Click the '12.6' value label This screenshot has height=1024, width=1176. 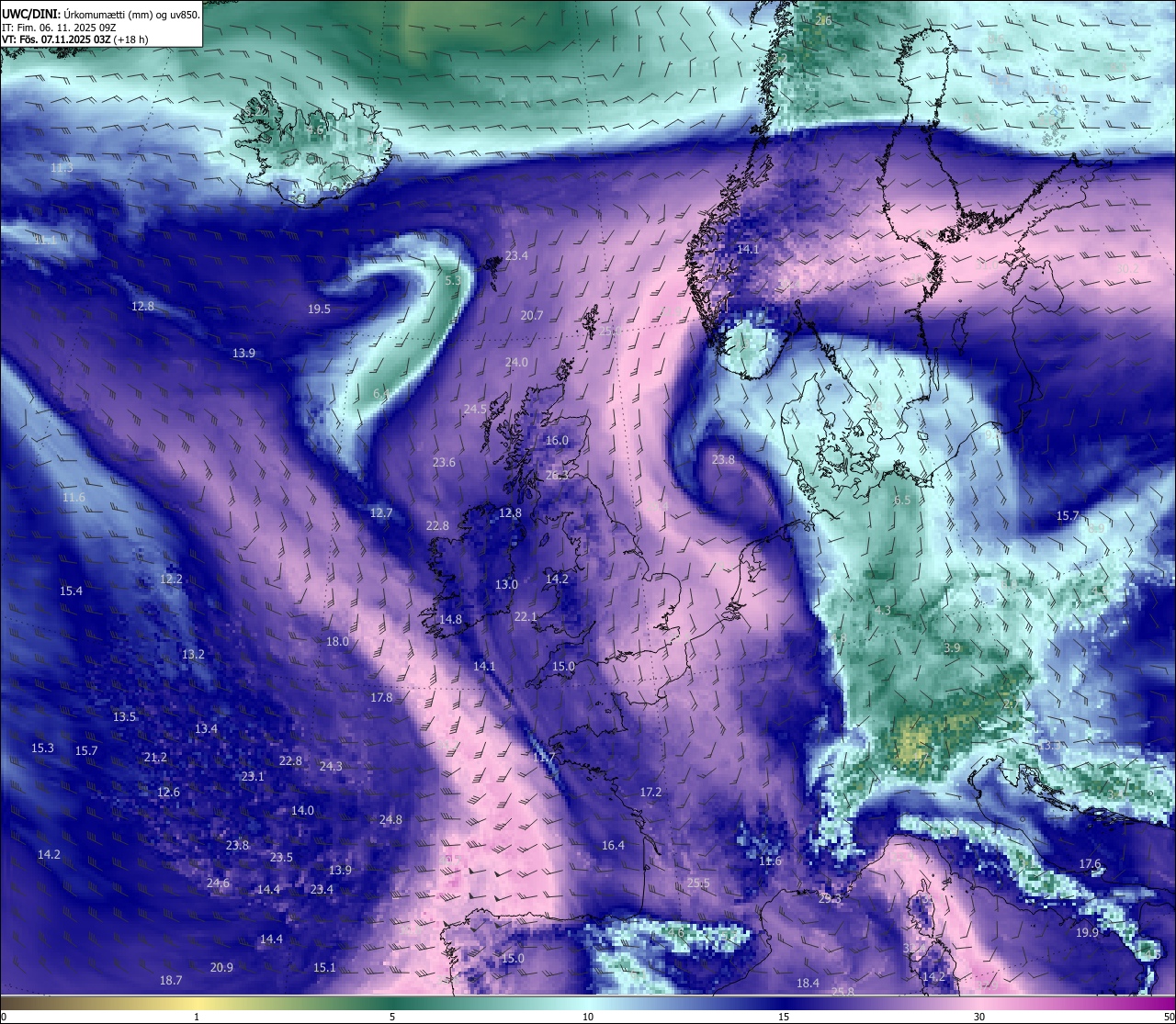pos(168,793)
